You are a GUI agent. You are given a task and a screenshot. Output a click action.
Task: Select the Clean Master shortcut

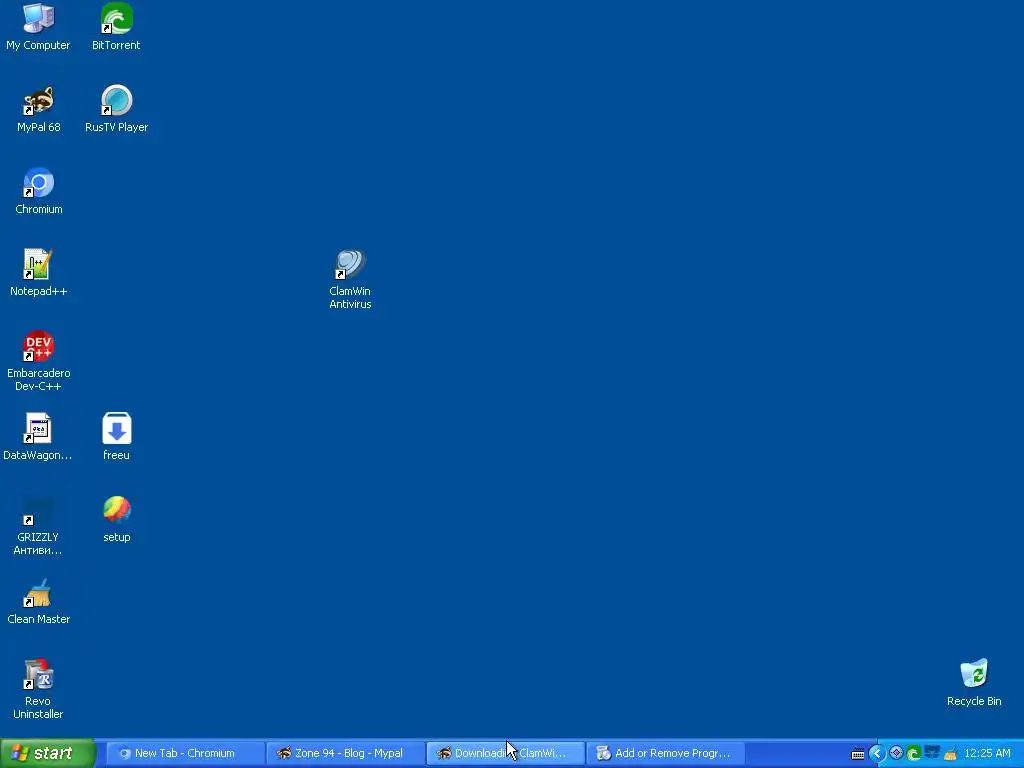click(x=39, y=601)
